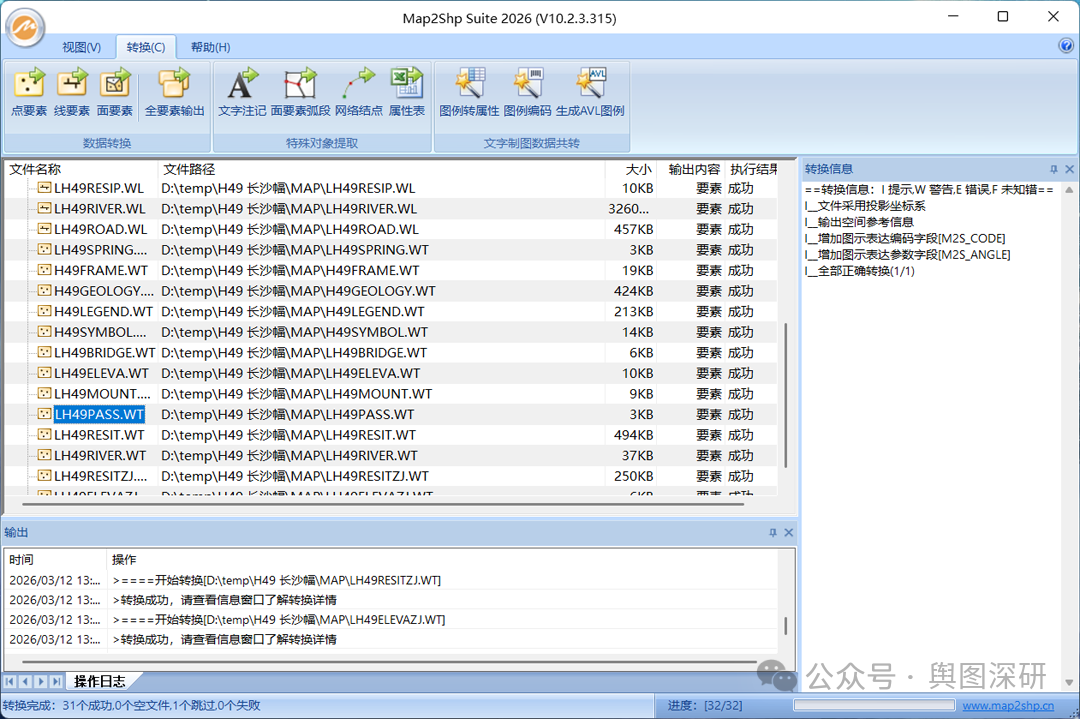Click the 面要素弧段 polygon arc extraction icon
Viewport: 1080px width, 719px height.
300,92
